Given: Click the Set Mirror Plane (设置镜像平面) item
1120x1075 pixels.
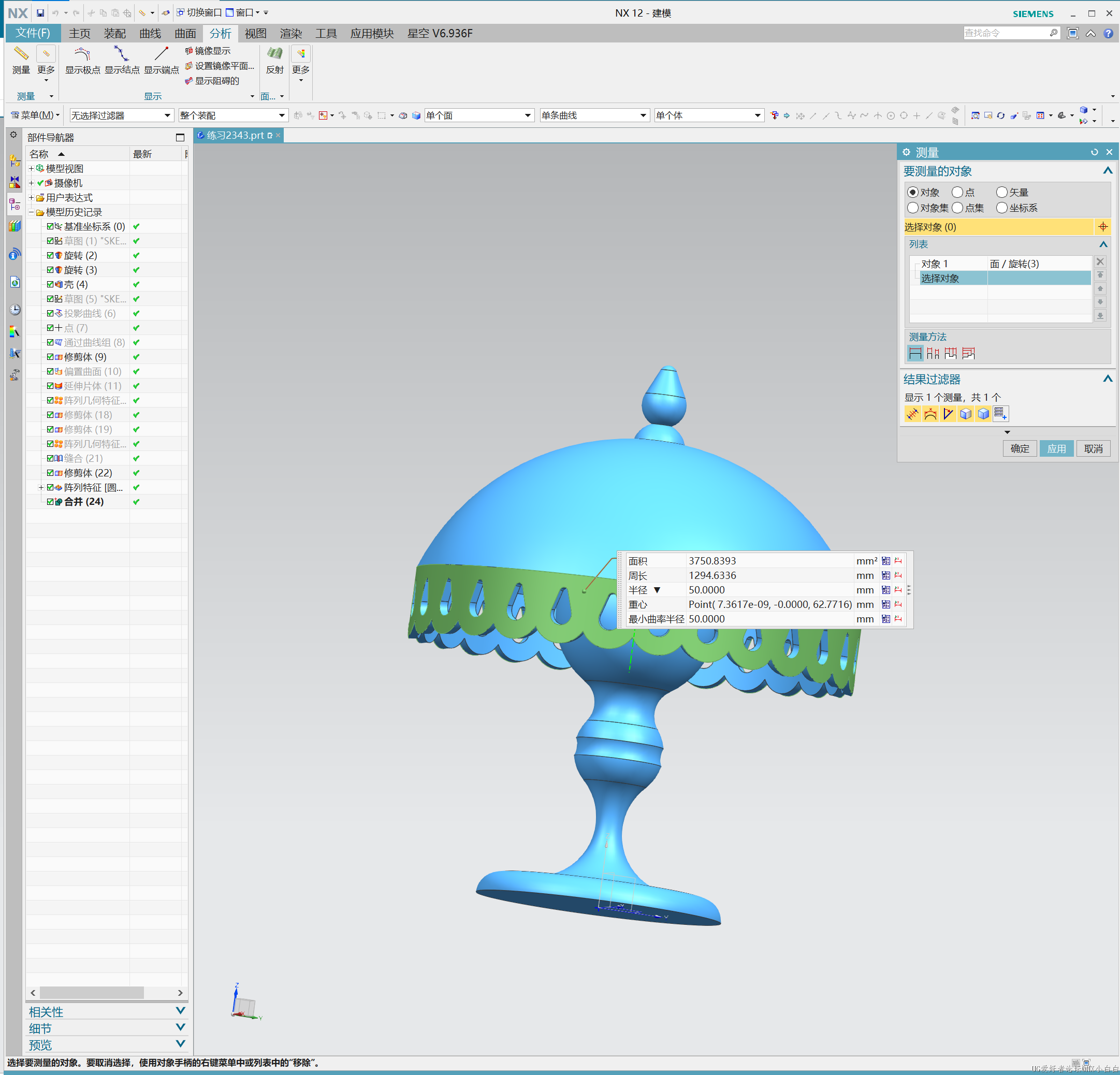Looking at the screenshot, I should (220, 66).
